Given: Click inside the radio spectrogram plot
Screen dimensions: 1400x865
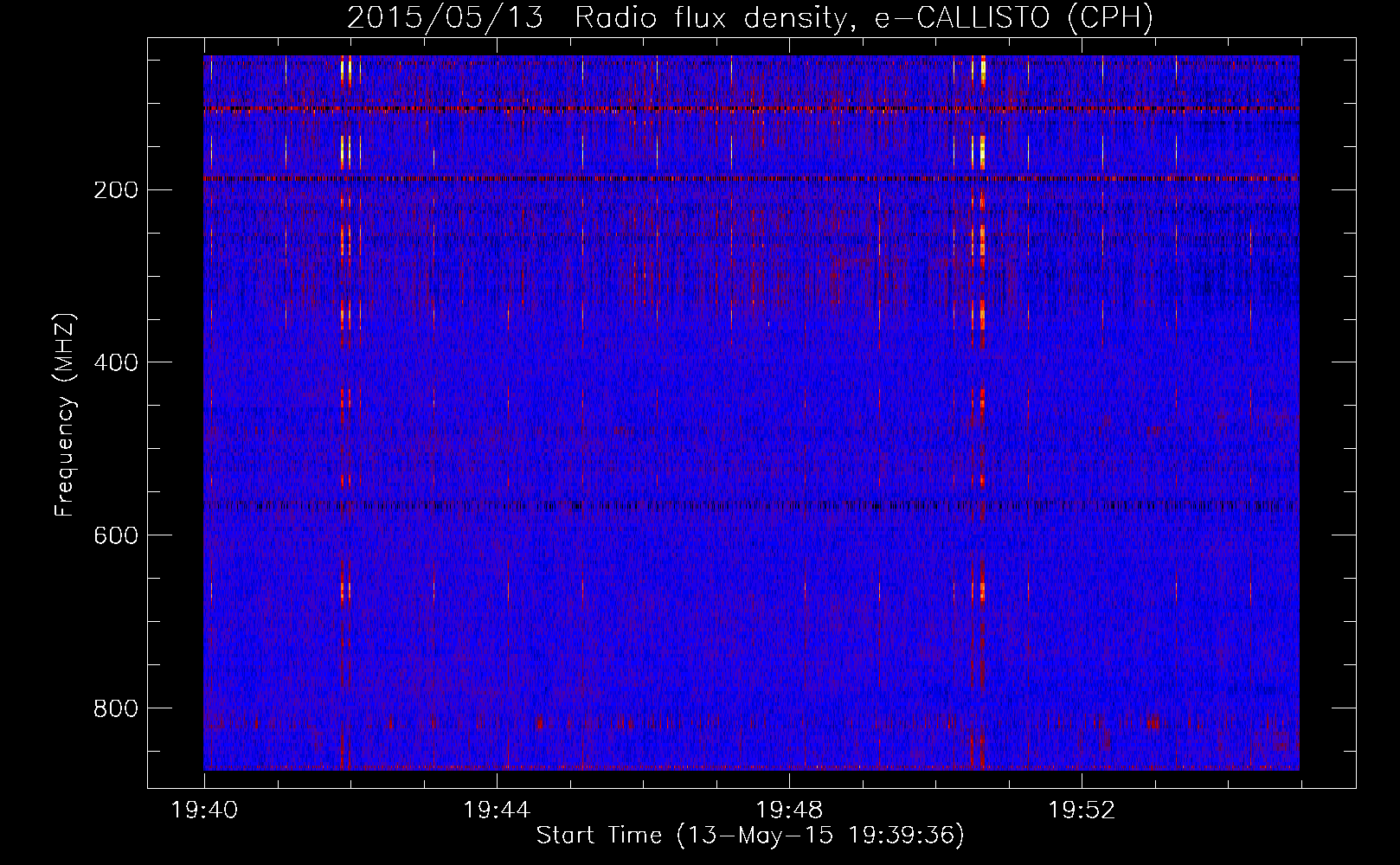Looking at the screenshot, I should click(x=751, y=413).
